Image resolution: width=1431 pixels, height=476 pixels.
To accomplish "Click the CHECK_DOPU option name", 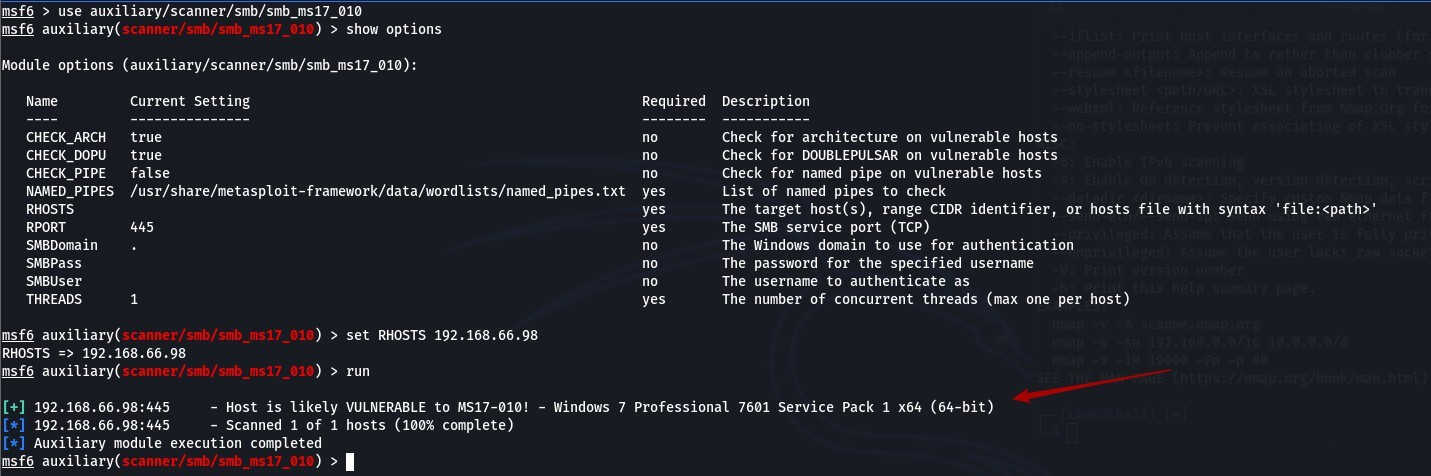I will point(66,155).
